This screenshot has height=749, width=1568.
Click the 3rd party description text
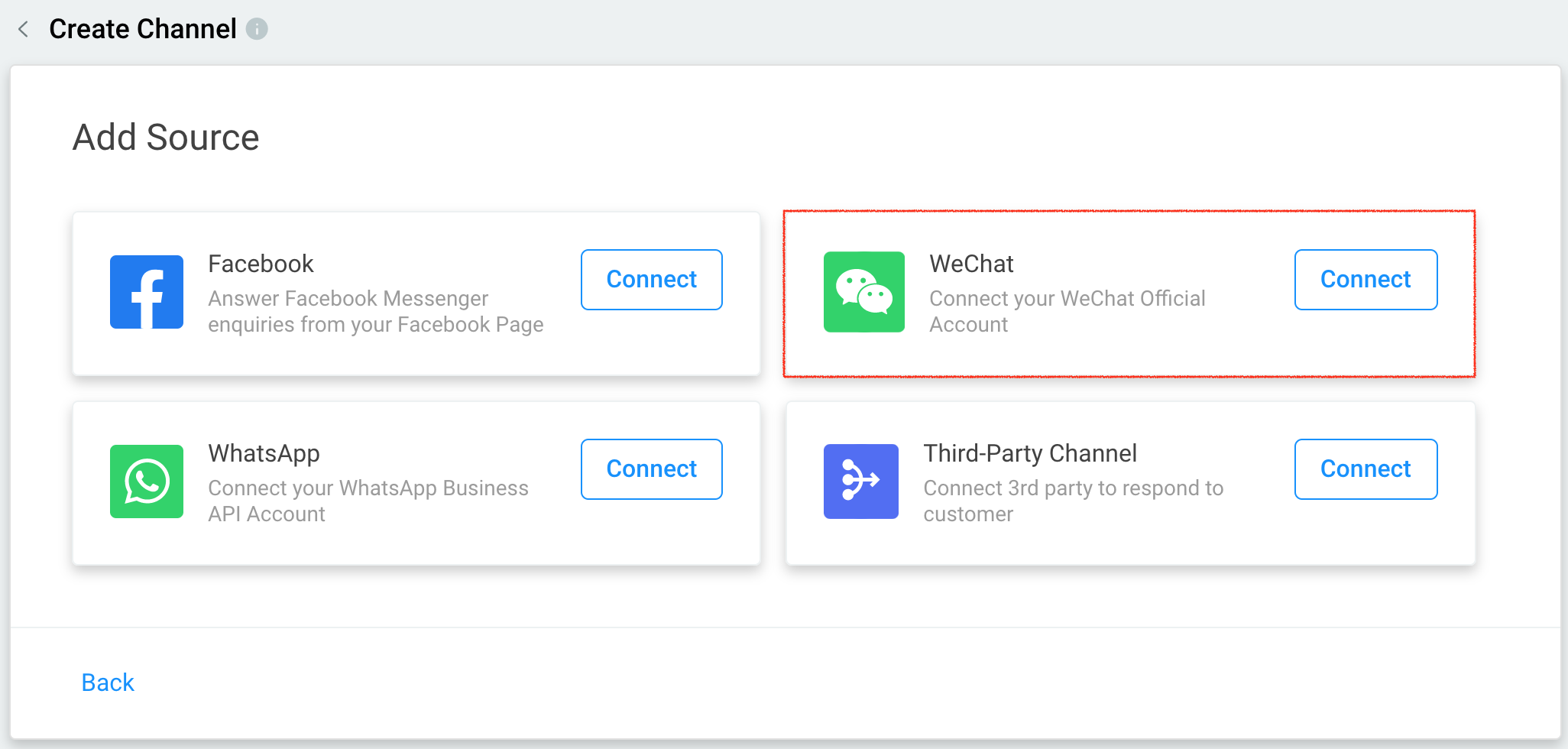(x=1073, y=501)
